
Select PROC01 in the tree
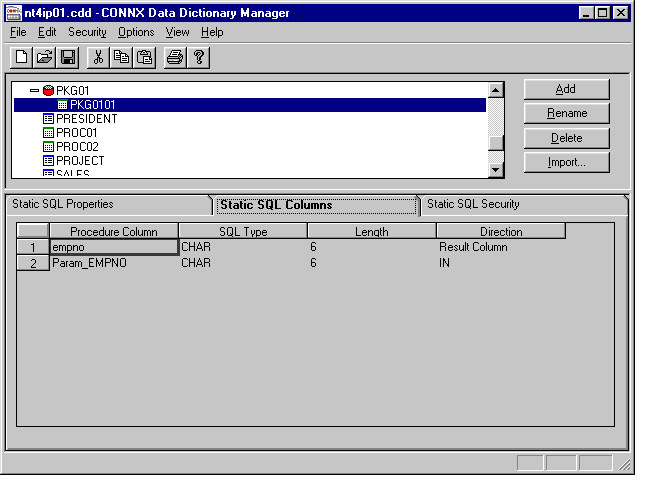point(77,133)
